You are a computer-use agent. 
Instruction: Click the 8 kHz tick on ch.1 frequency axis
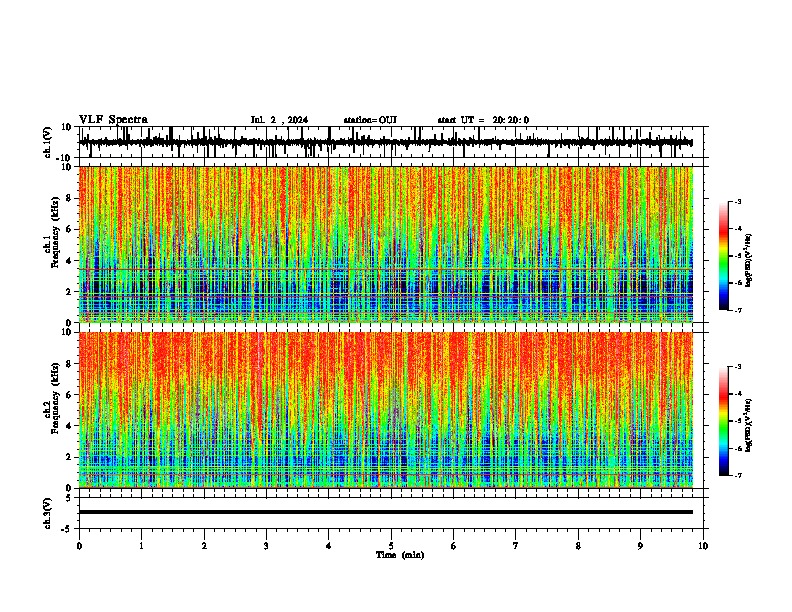point(70,198)
